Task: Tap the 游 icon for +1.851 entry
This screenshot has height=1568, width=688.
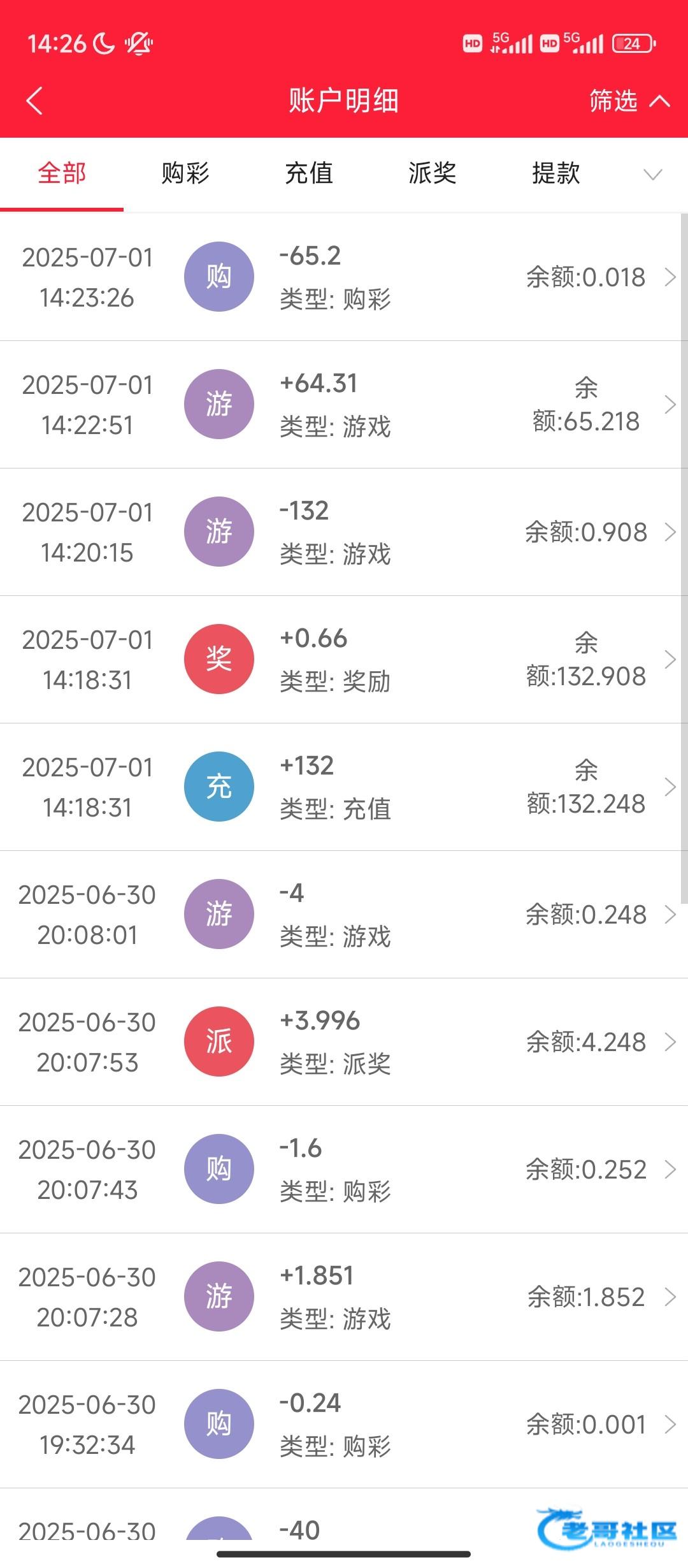Action: (x=219, y=1296)
